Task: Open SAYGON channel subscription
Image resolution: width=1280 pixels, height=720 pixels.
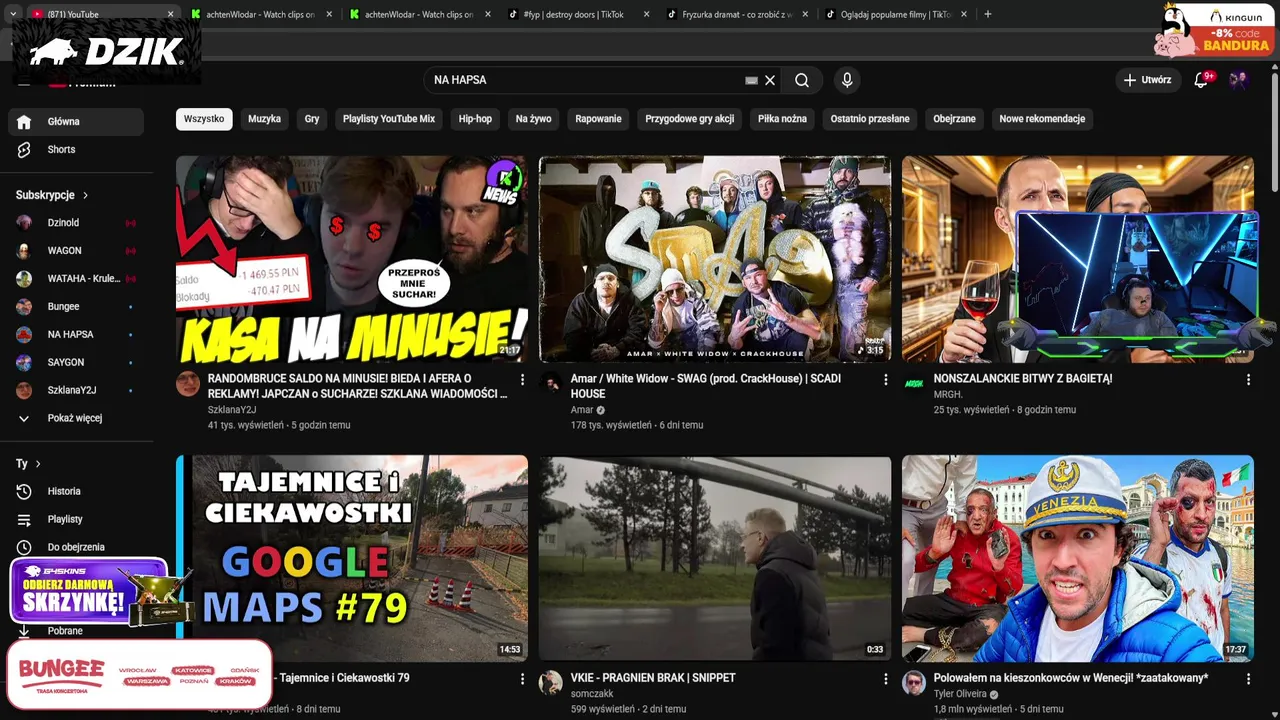Action: pyautogui.click(x=76, y=363)
